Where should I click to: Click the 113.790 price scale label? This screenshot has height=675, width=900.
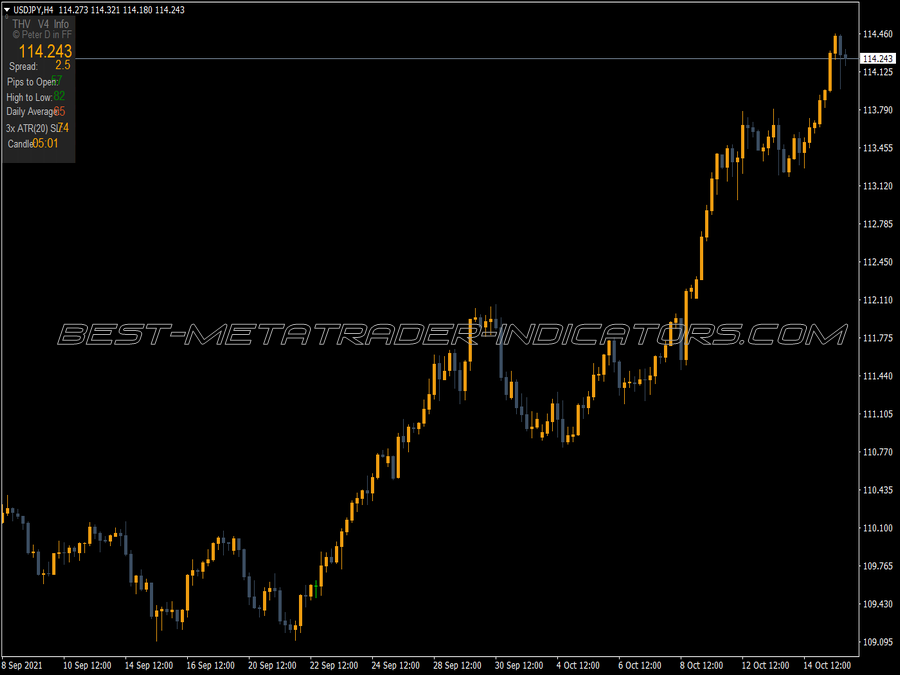(x=878, y=110)
